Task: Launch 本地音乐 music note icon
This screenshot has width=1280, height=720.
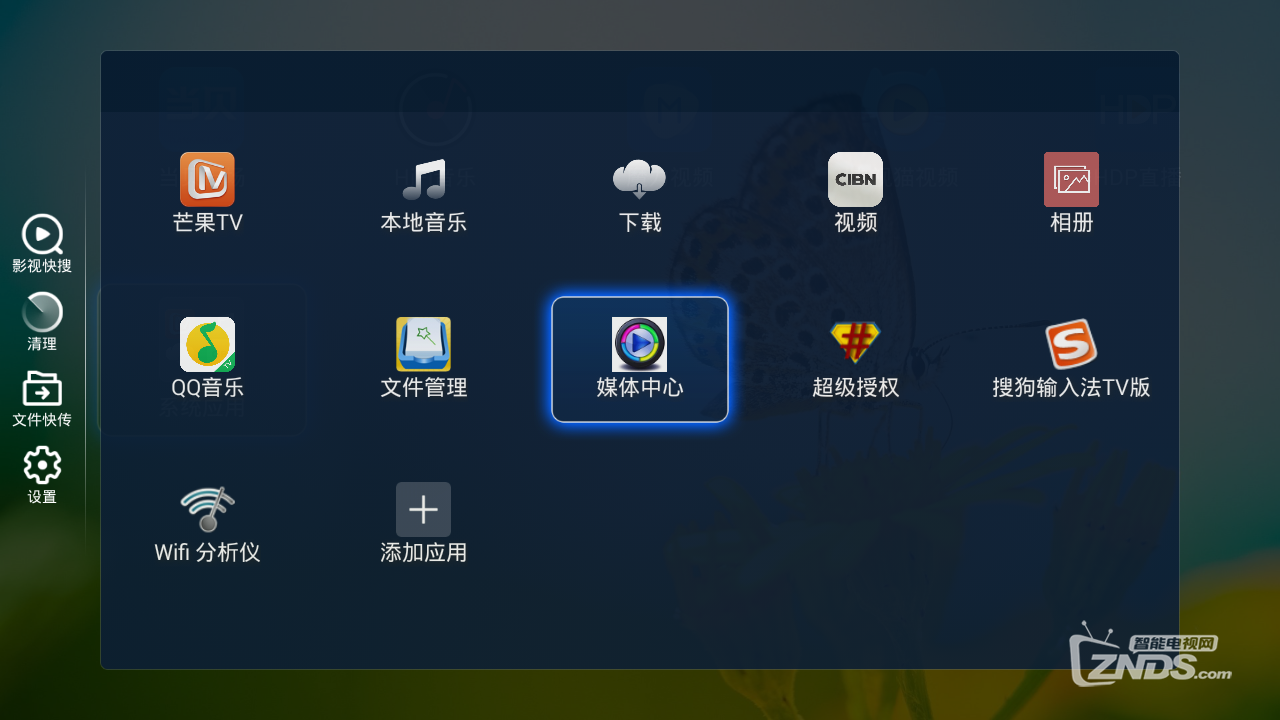Action: point(424,179)
